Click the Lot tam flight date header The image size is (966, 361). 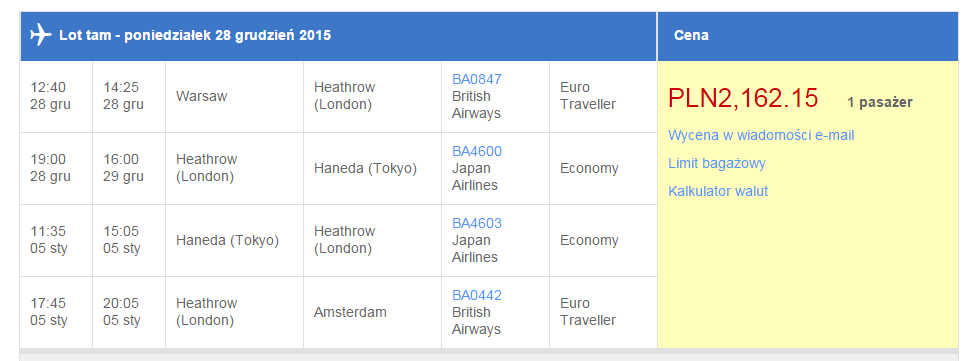(195, 35)
